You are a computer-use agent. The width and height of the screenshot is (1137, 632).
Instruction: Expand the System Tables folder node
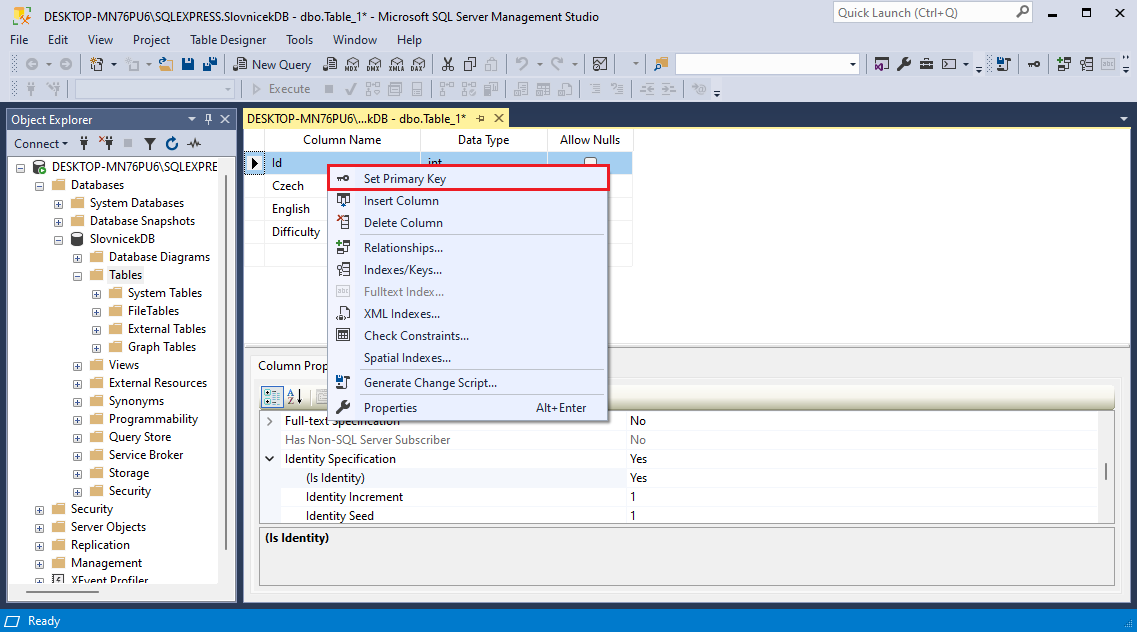click(x=97, y=293)
